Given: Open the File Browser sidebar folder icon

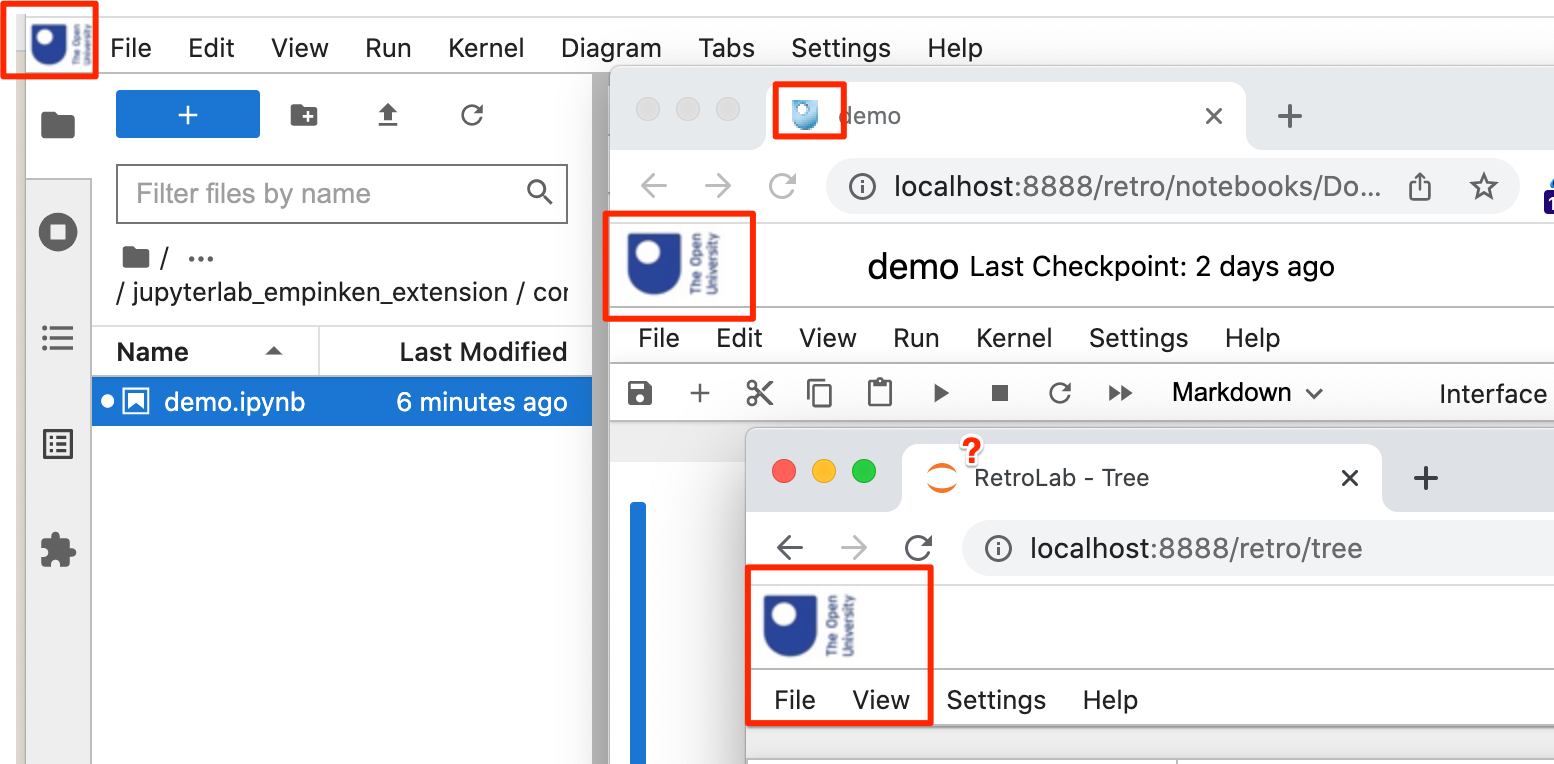Looking at the screenshot, I should tap(58, 125).
